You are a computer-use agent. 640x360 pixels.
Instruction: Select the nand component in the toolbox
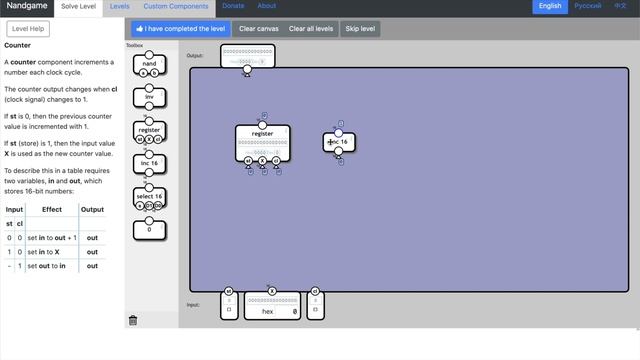pyautogui.click(x=149, y=64)
